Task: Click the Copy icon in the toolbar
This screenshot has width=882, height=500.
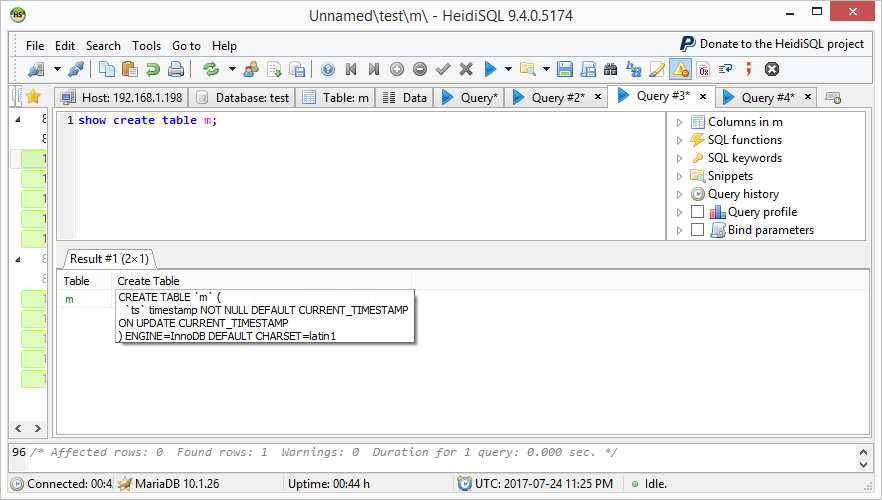Action: click(x=107, y=69)
